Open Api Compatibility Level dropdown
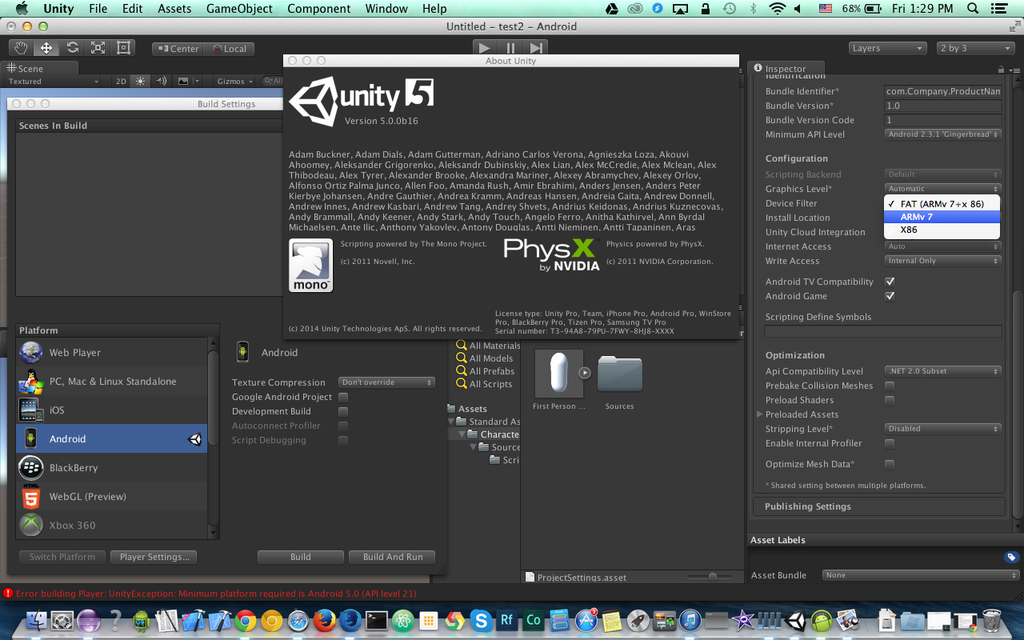Screen dimensions: 1024x640 [x=942, y=371]
